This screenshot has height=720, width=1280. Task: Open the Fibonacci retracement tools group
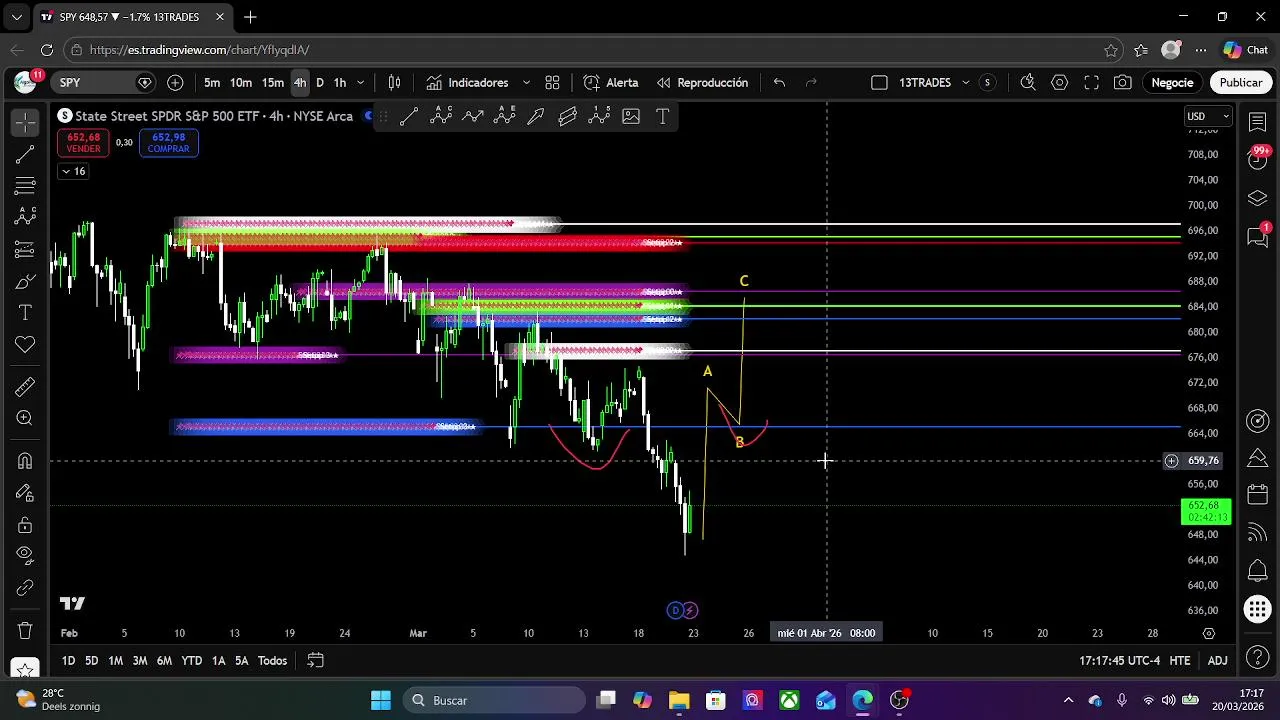[x=25, y=186]
